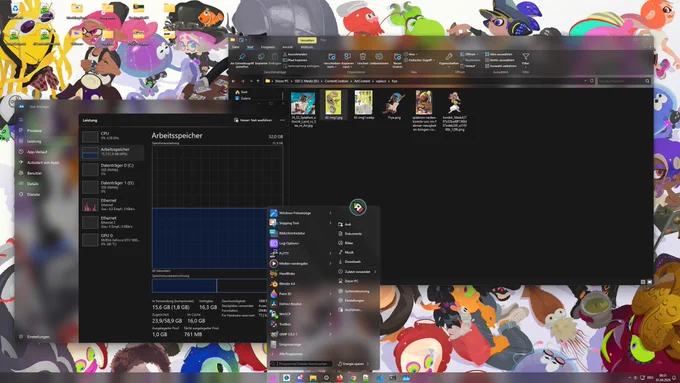Open Prozesse page in Task Manager
The image size is (680, 383).
point(34,131)
